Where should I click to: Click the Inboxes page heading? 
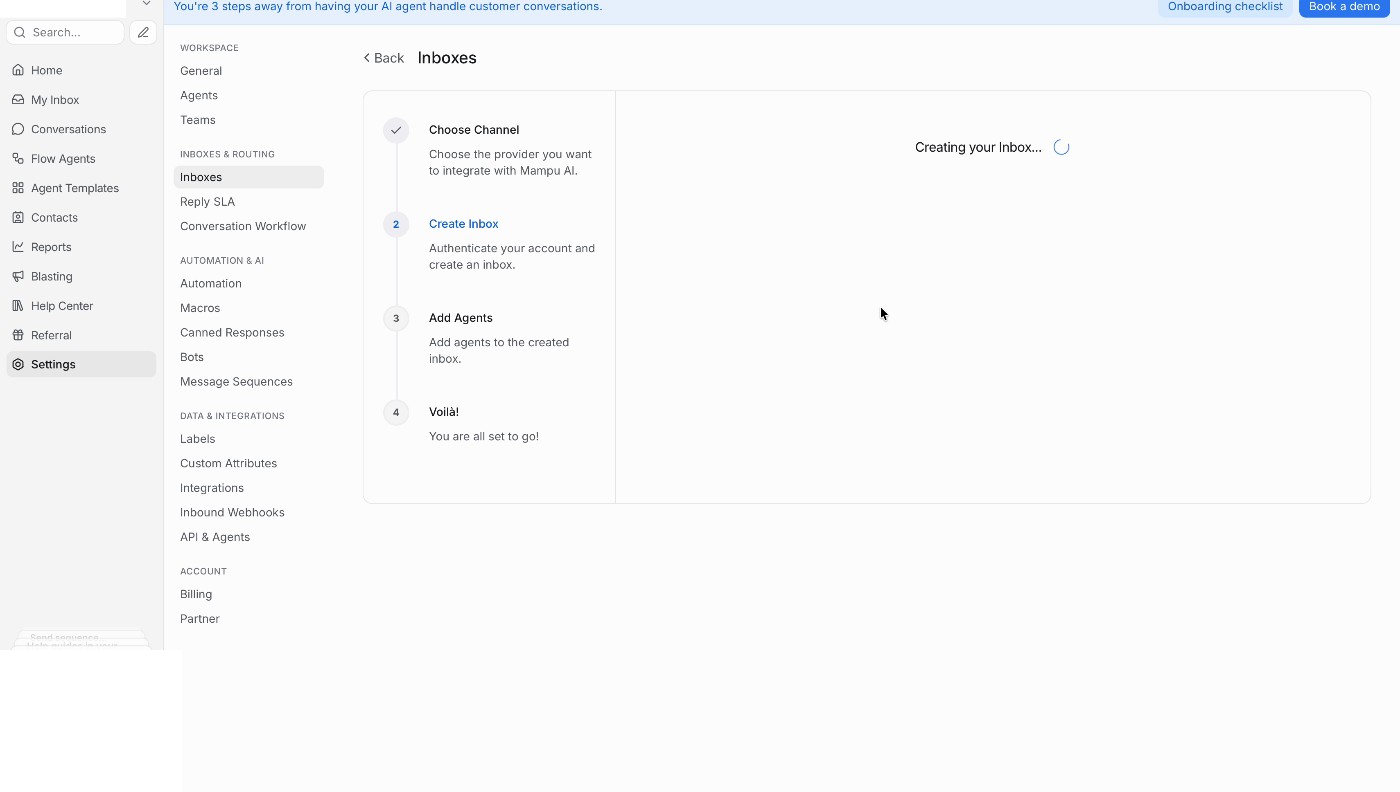447,58
